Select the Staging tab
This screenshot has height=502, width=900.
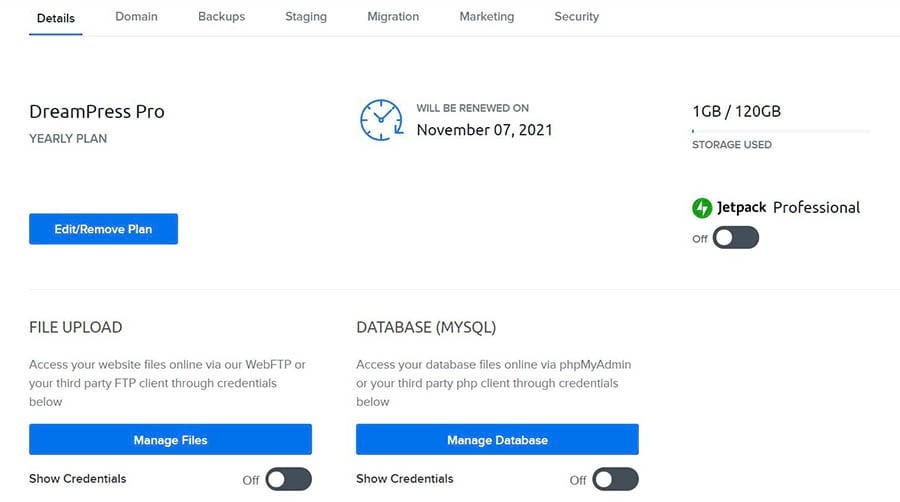[305, 17]
